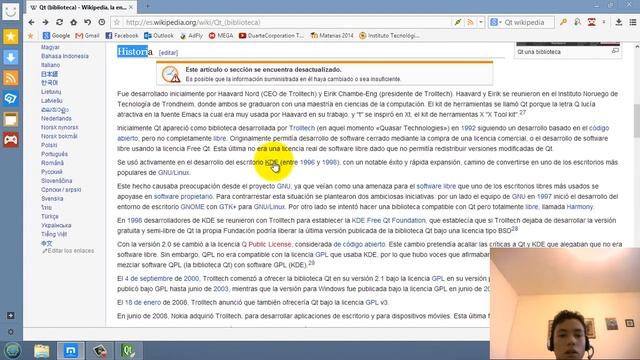
Task: Enlarge the Qt una biblioteca thumbnail icon
Action: click(615, 51)
